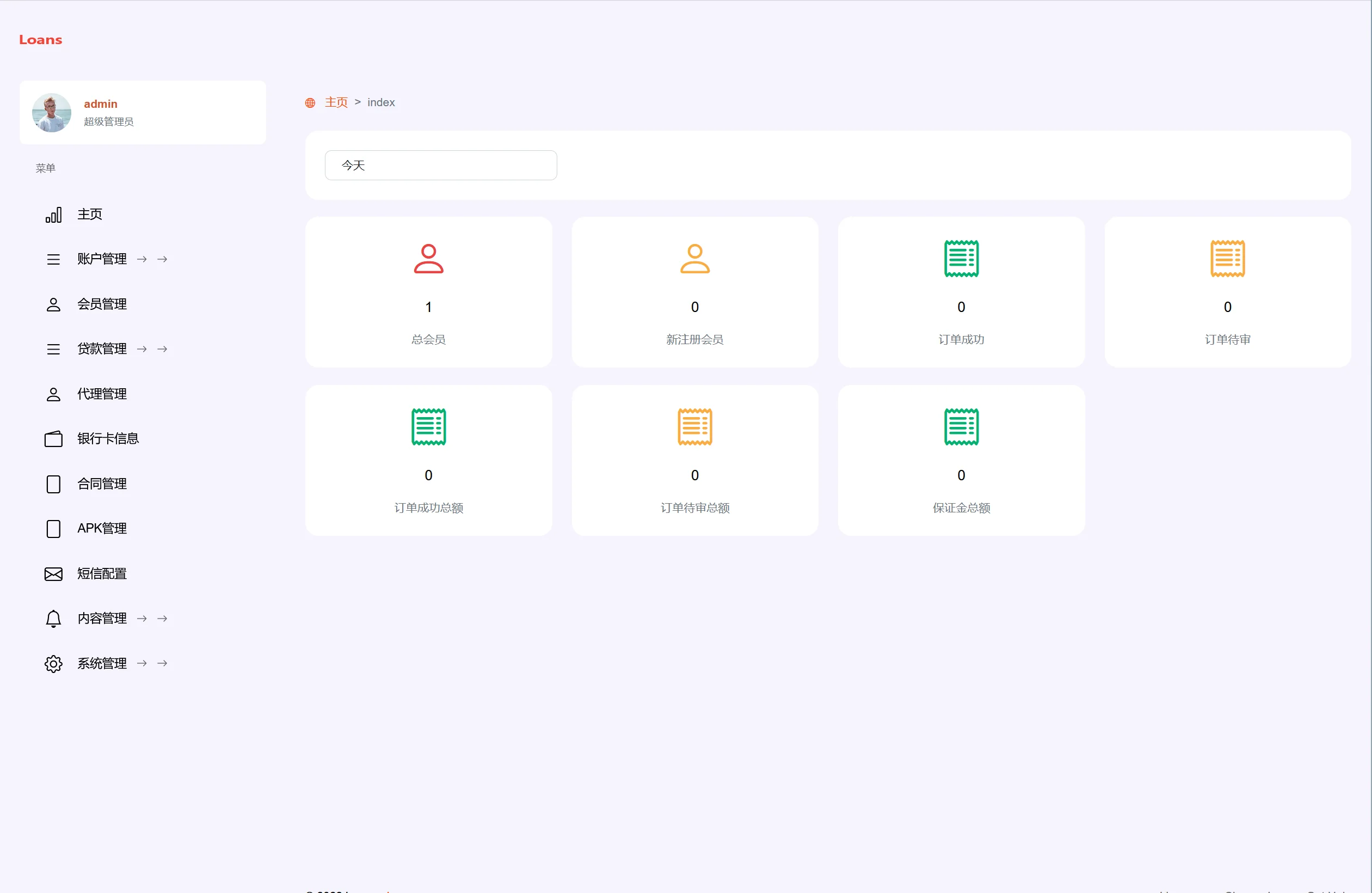Click the 主页 breadcrumb link
The width and height of the screenshot is (1372, 893).
pyautogui.click(x=336, y=102)
